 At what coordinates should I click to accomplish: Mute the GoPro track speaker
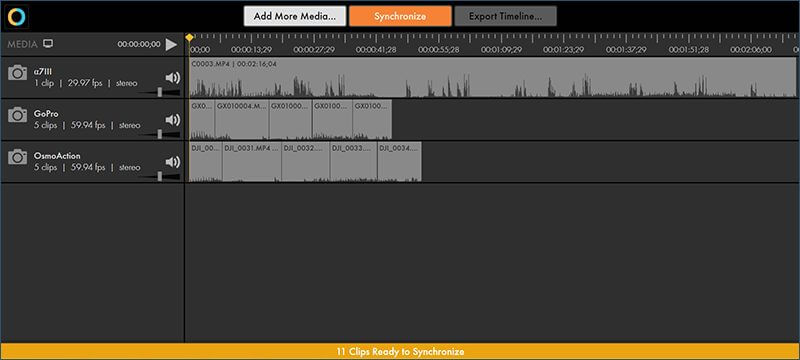point(172,120)
